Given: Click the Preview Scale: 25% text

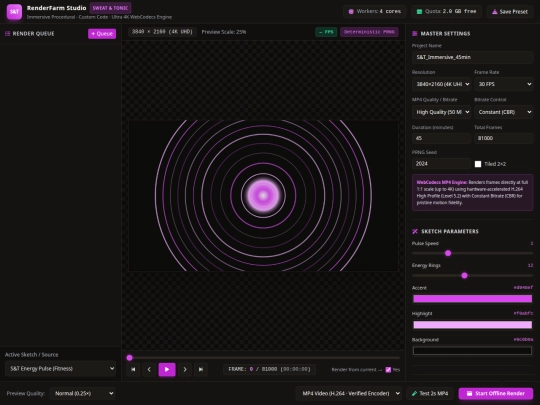Looking at the screenshot, I should click(x=224, y=32).
